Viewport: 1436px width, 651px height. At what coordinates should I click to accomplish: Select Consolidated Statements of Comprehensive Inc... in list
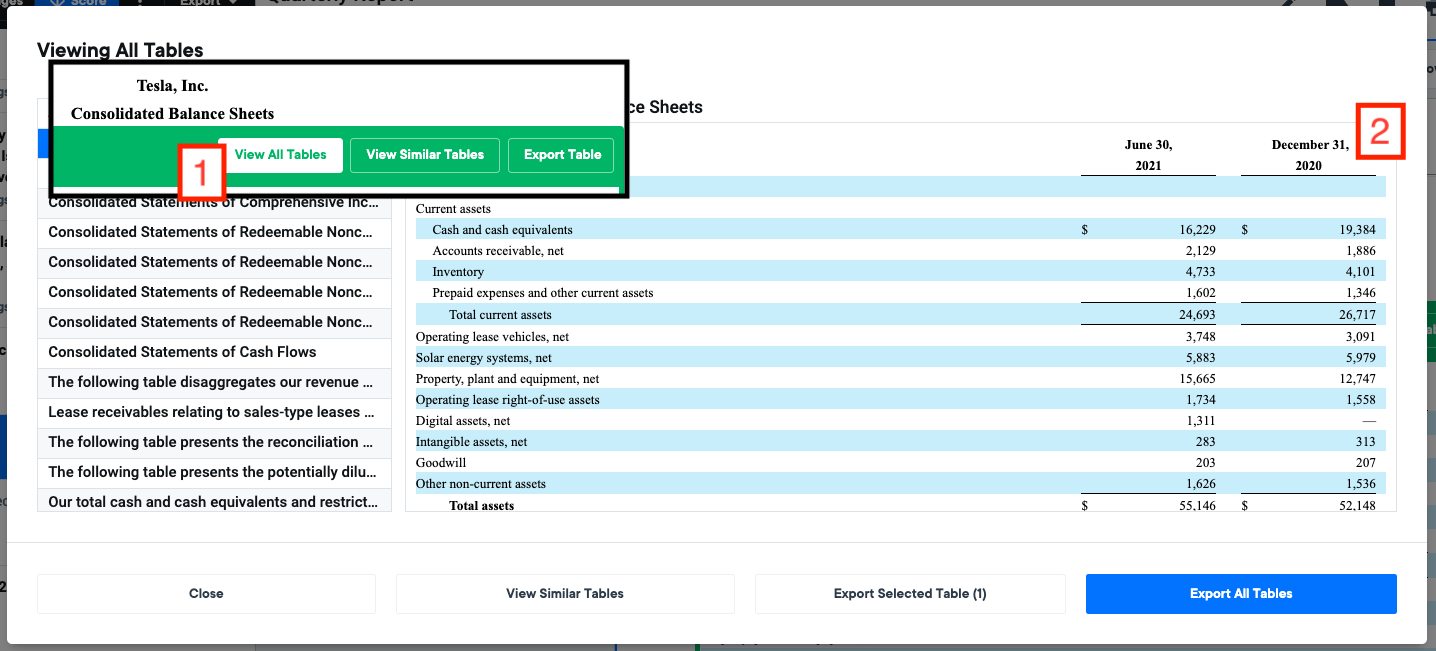(x=214, y=202)
